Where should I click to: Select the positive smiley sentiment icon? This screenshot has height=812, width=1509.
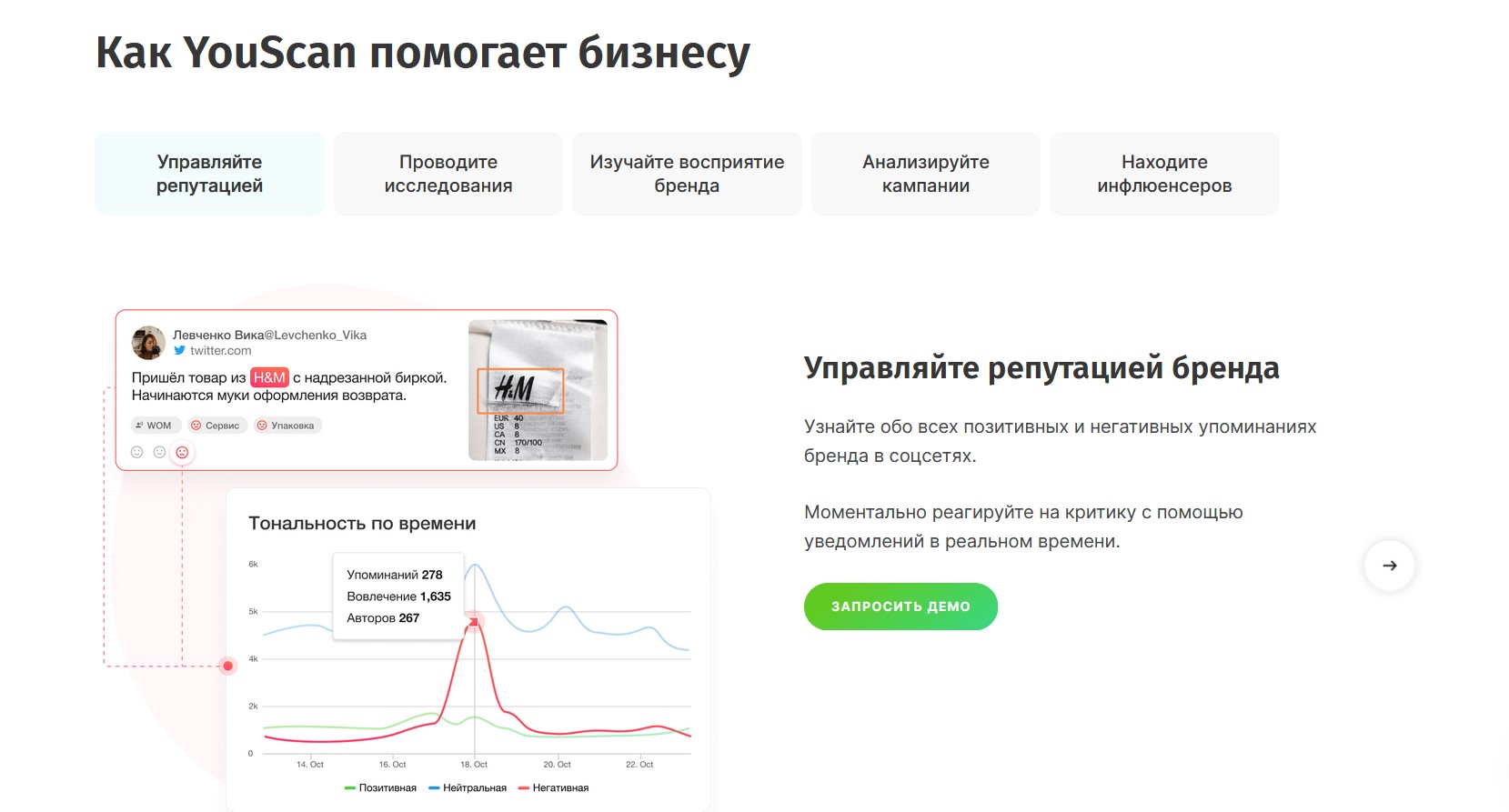pos(137,452)
